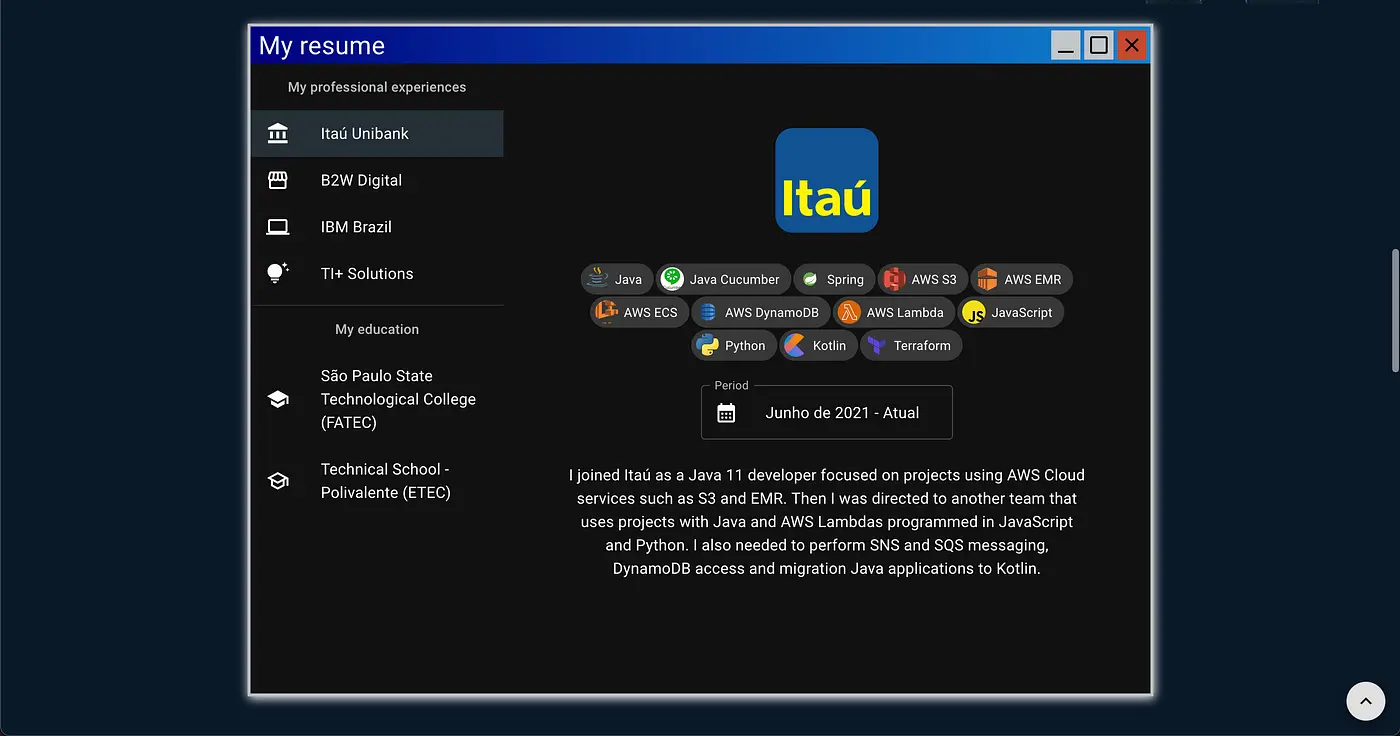Click the graduation cap icon beside FATEC

(278, 399)
